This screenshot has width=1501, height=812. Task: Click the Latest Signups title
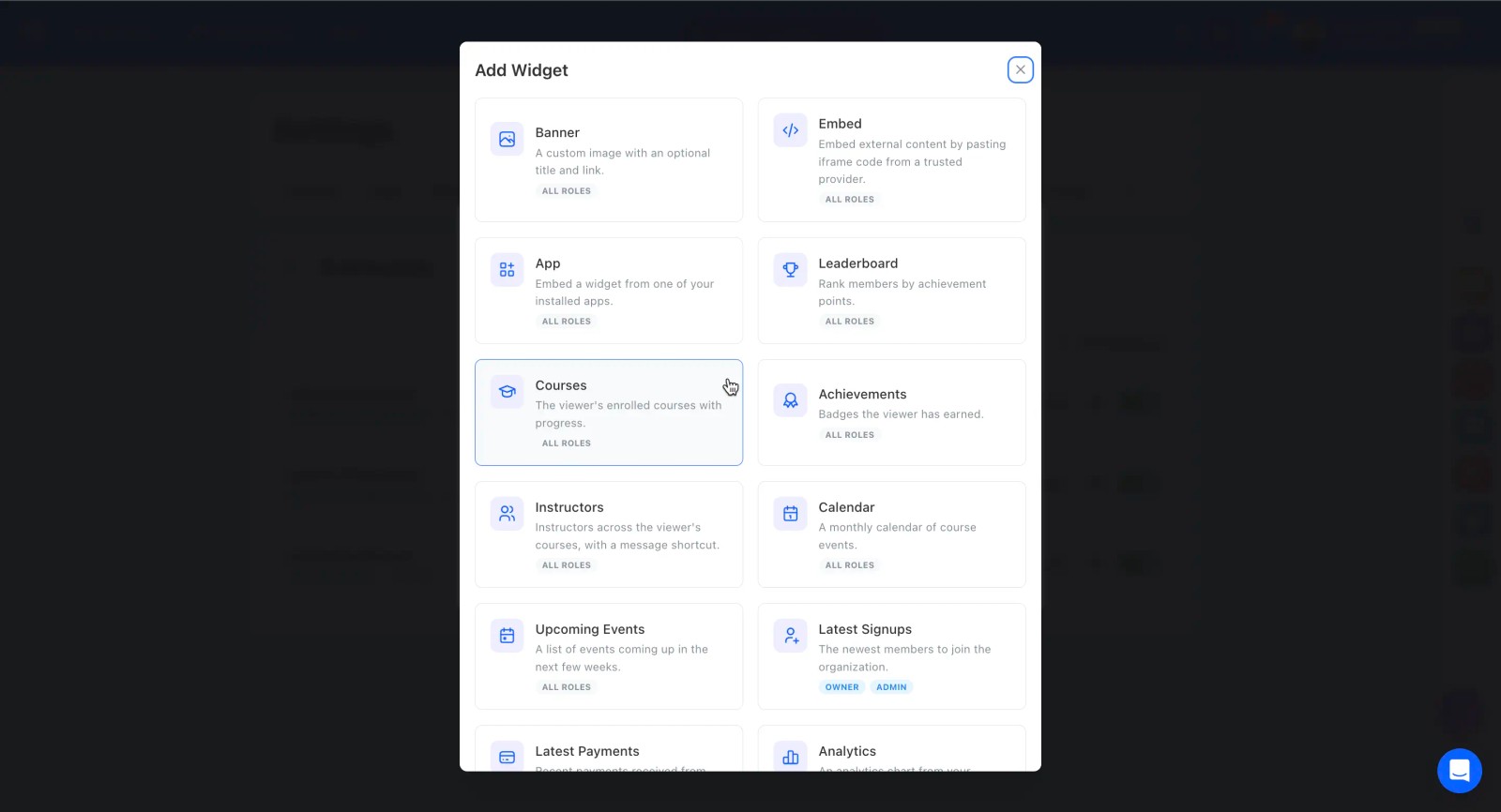click(865, 629)
